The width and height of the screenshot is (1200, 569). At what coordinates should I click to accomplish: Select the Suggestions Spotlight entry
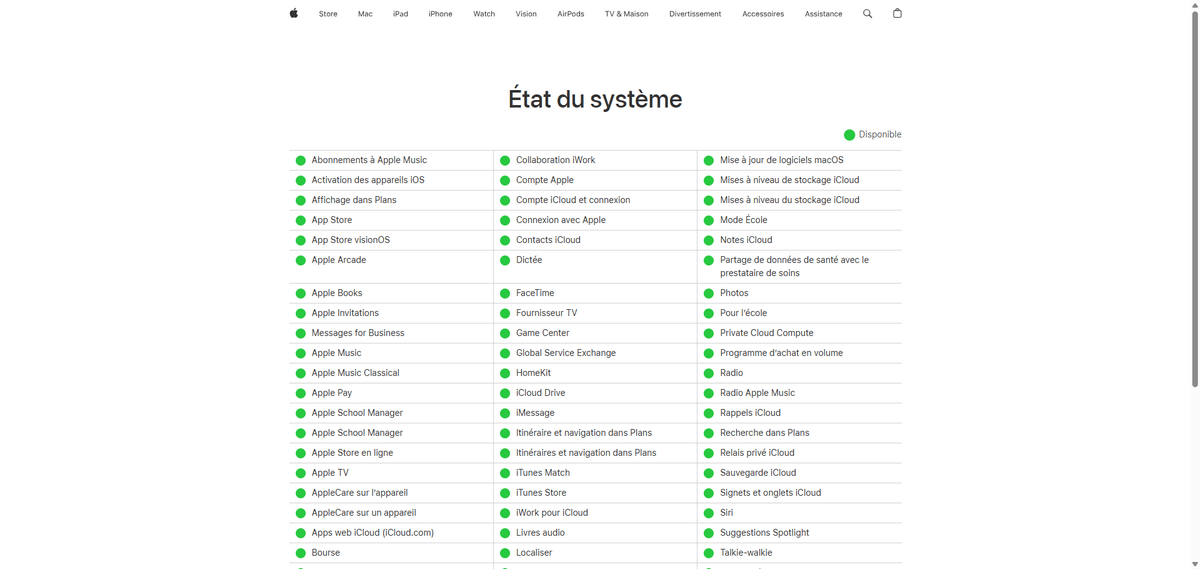[765, 533]
